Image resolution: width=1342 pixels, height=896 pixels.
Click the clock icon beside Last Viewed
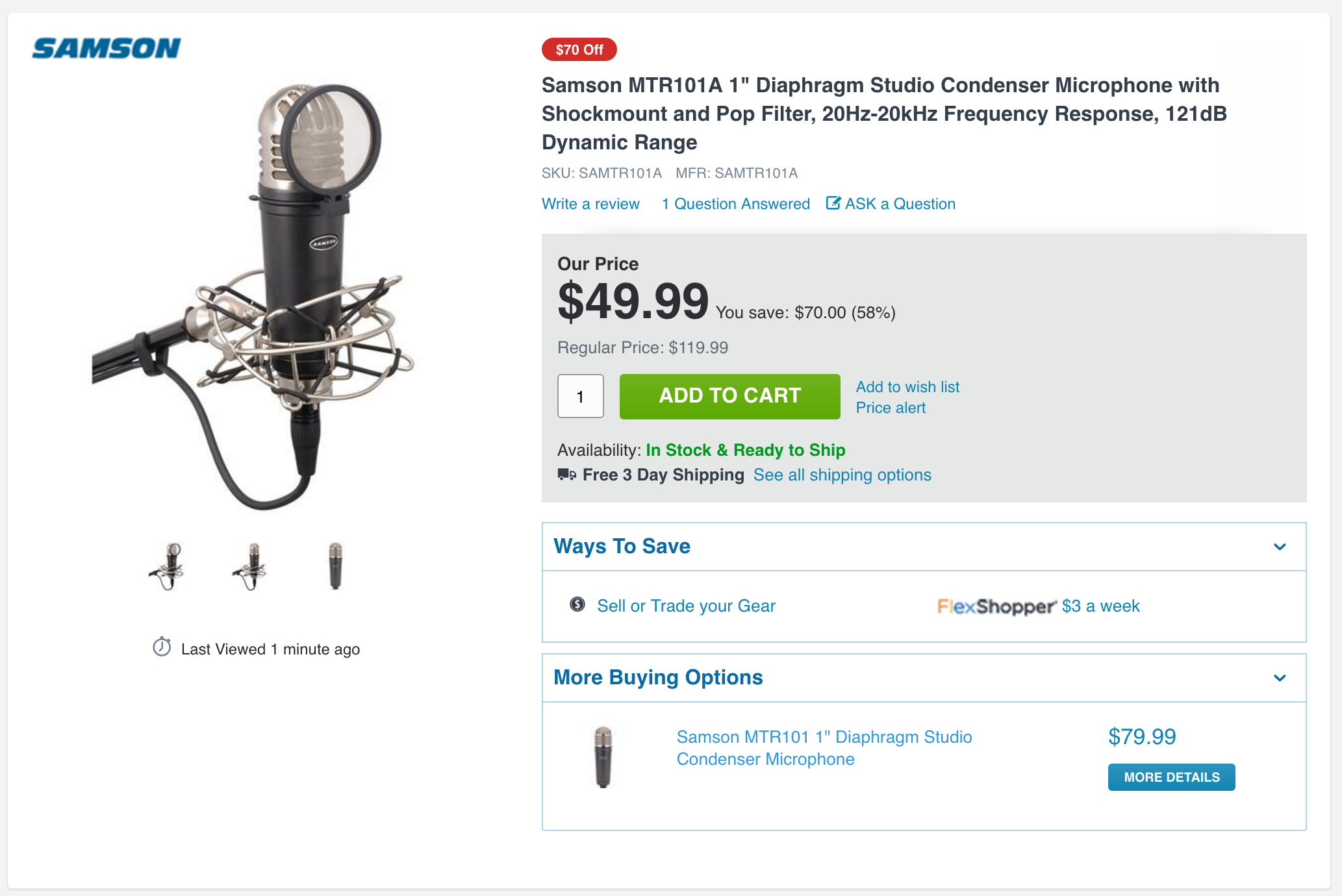coord(162,647)
